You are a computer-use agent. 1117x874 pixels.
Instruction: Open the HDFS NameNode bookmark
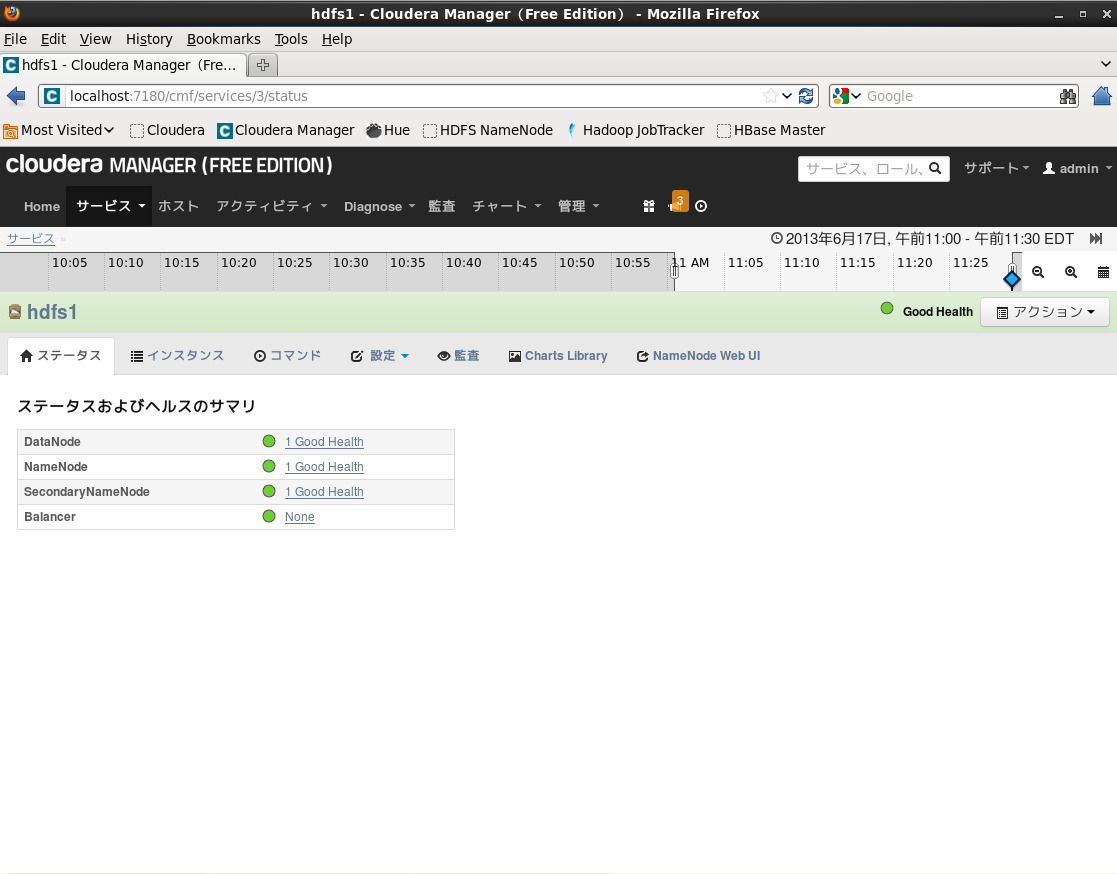(488, 130)
